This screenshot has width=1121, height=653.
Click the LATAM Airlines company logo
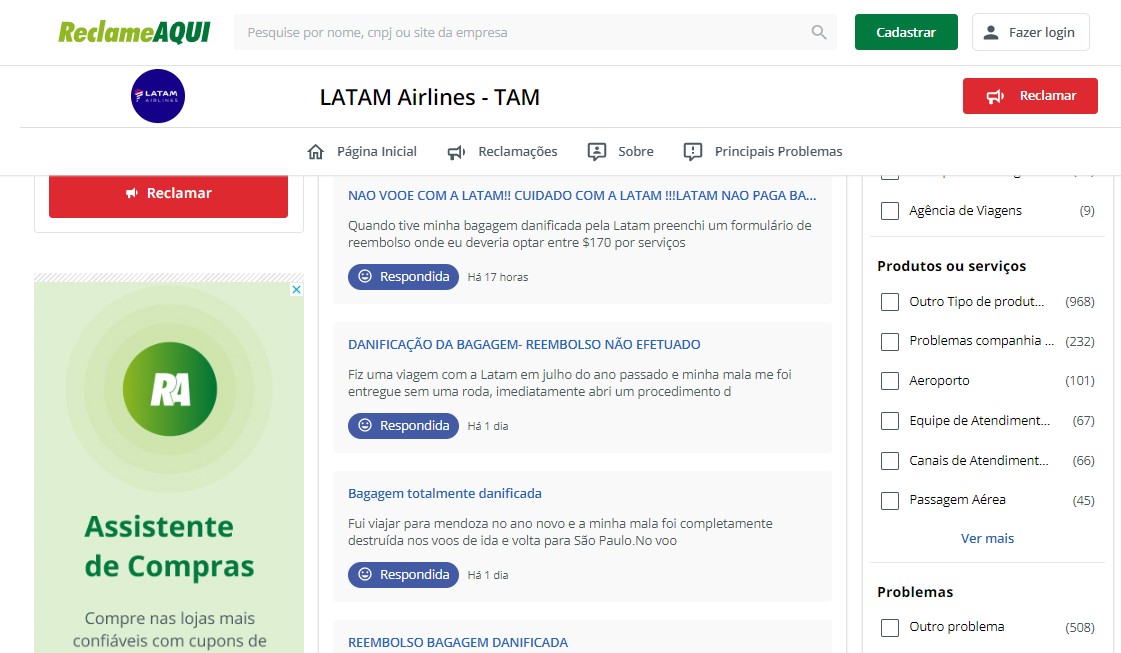tap(159, 96)
